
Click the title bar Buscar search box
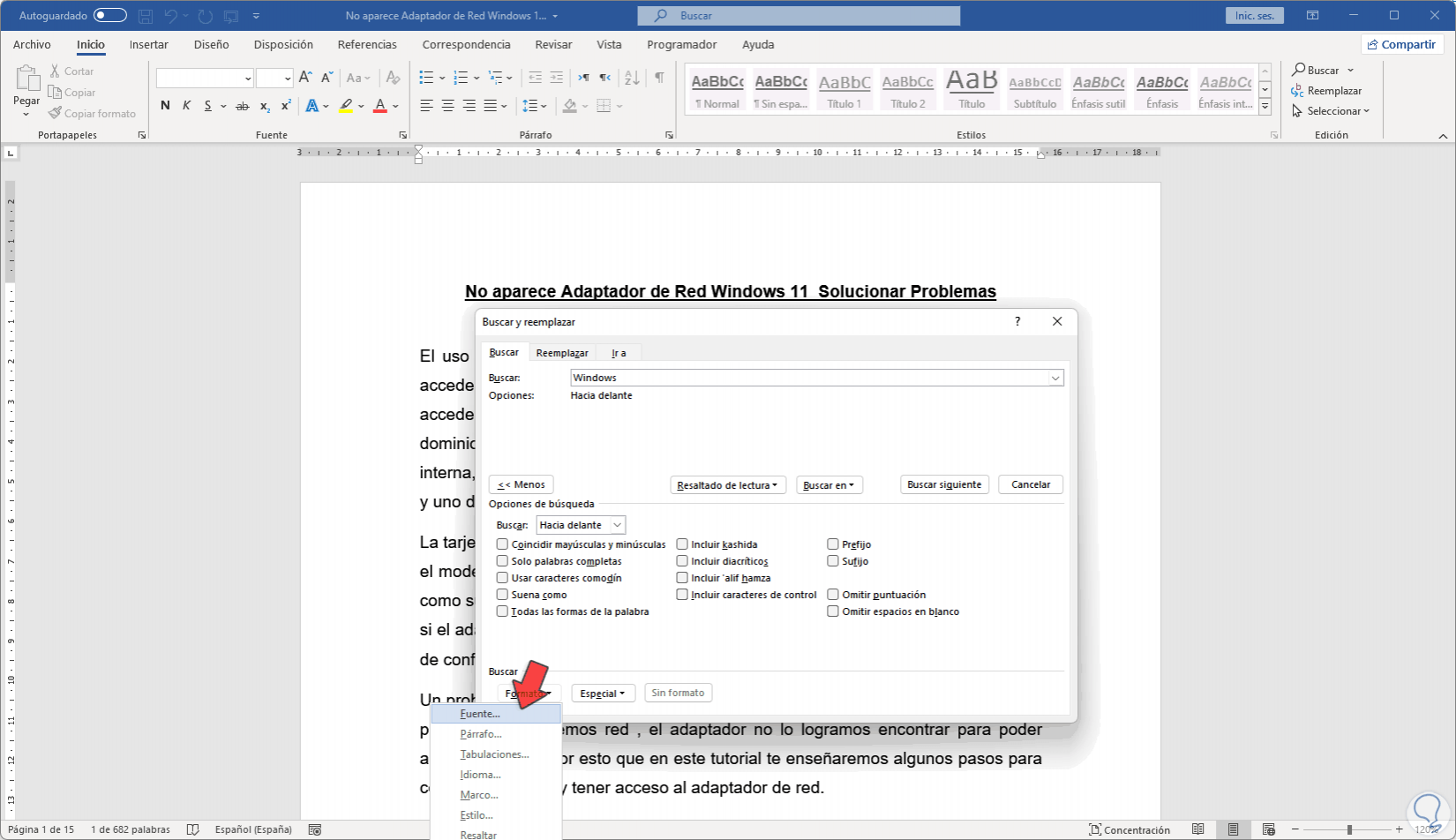[x=799, y=16]
